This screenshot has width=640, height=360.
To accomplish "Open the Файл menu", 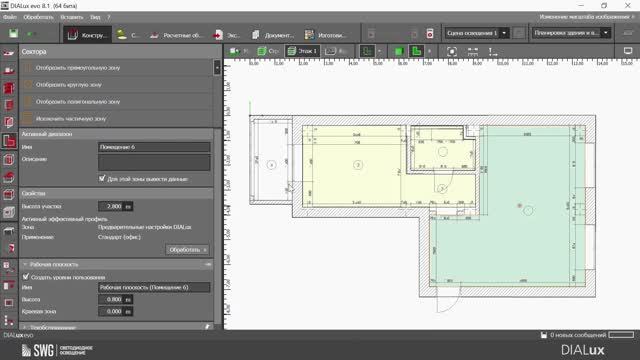I will click(x=10, y=17).
